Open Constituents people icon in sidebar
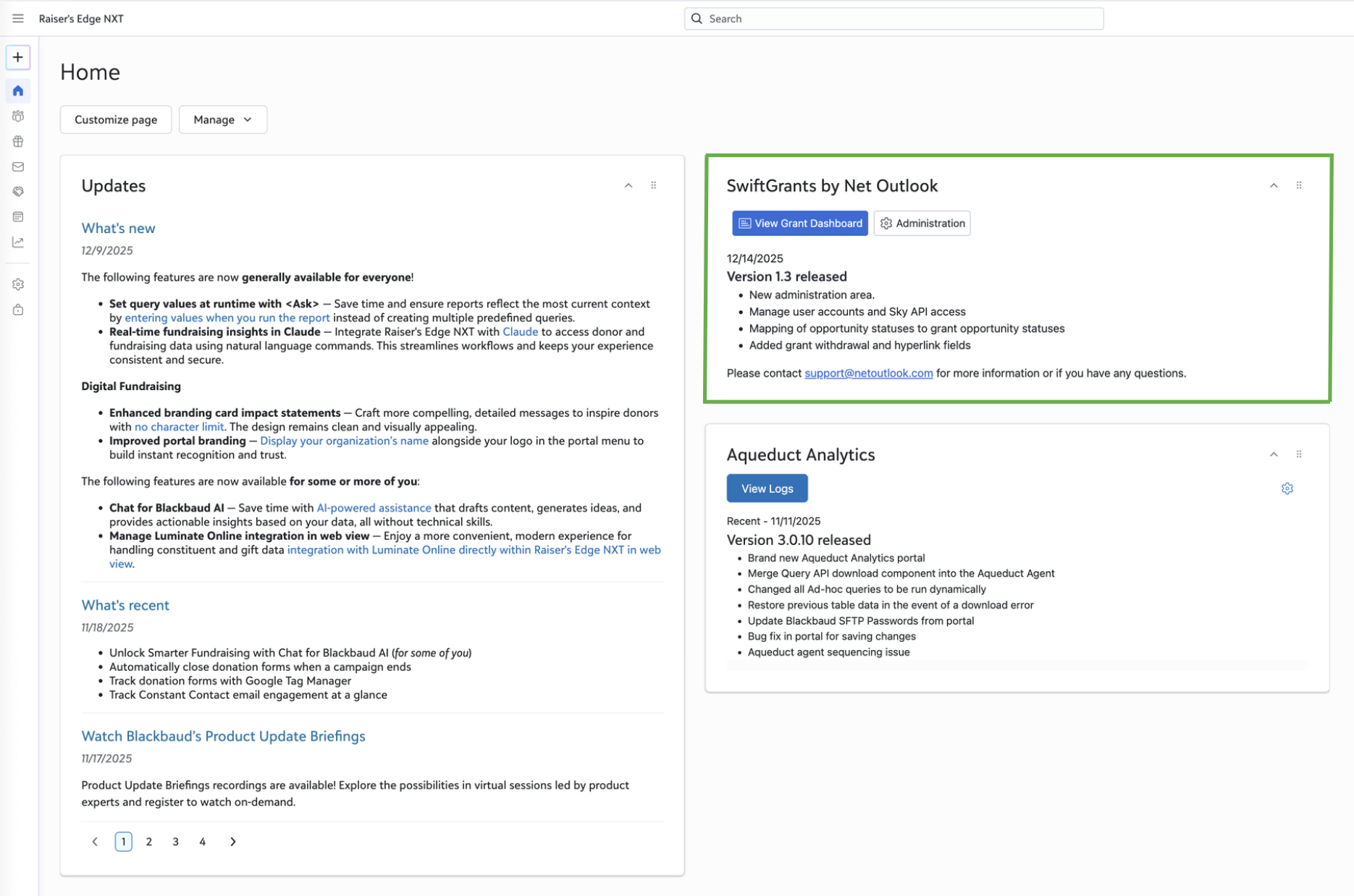 [x=18, y=116]
